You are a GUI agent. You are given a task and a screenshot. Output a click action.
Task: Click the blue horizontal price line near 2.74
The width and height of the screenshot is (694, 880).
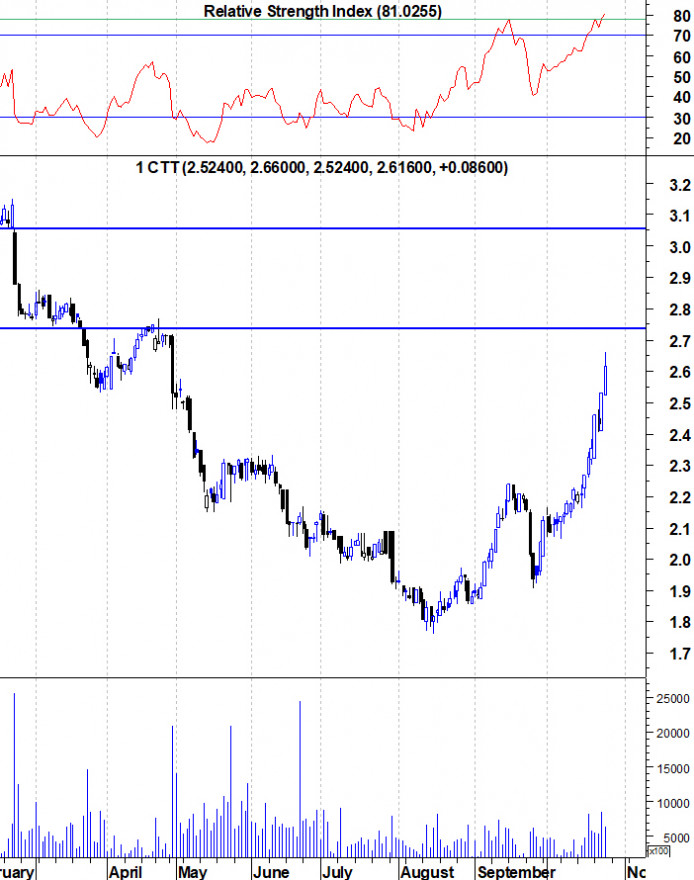coord(323,328)
